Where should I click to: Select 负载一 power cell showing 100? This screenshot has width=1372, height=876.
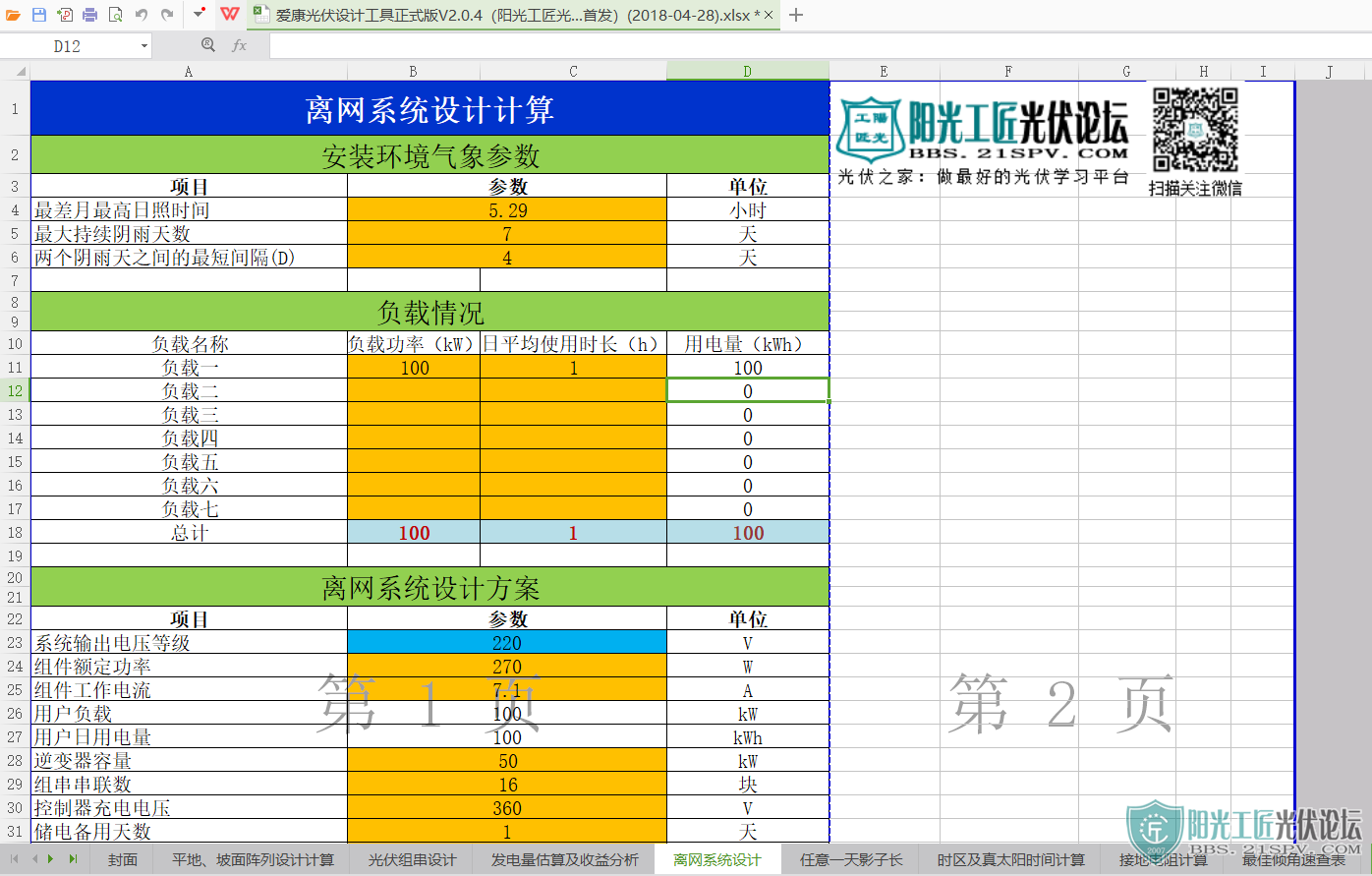click(x=414, y=367)
